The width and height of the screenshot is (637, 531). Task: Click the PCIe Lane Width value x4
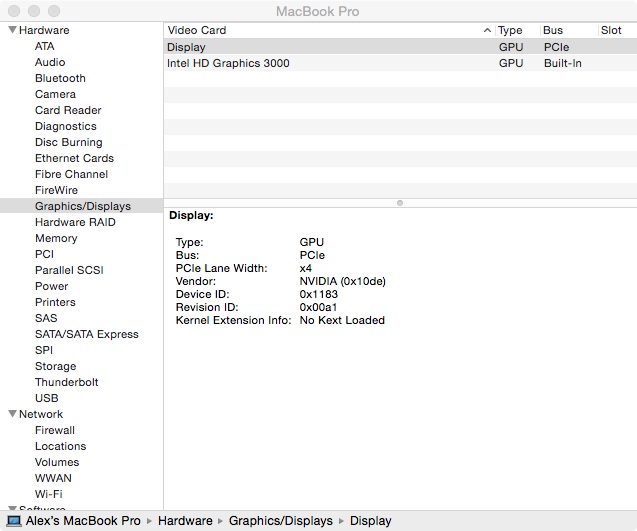tap(306, 268)
